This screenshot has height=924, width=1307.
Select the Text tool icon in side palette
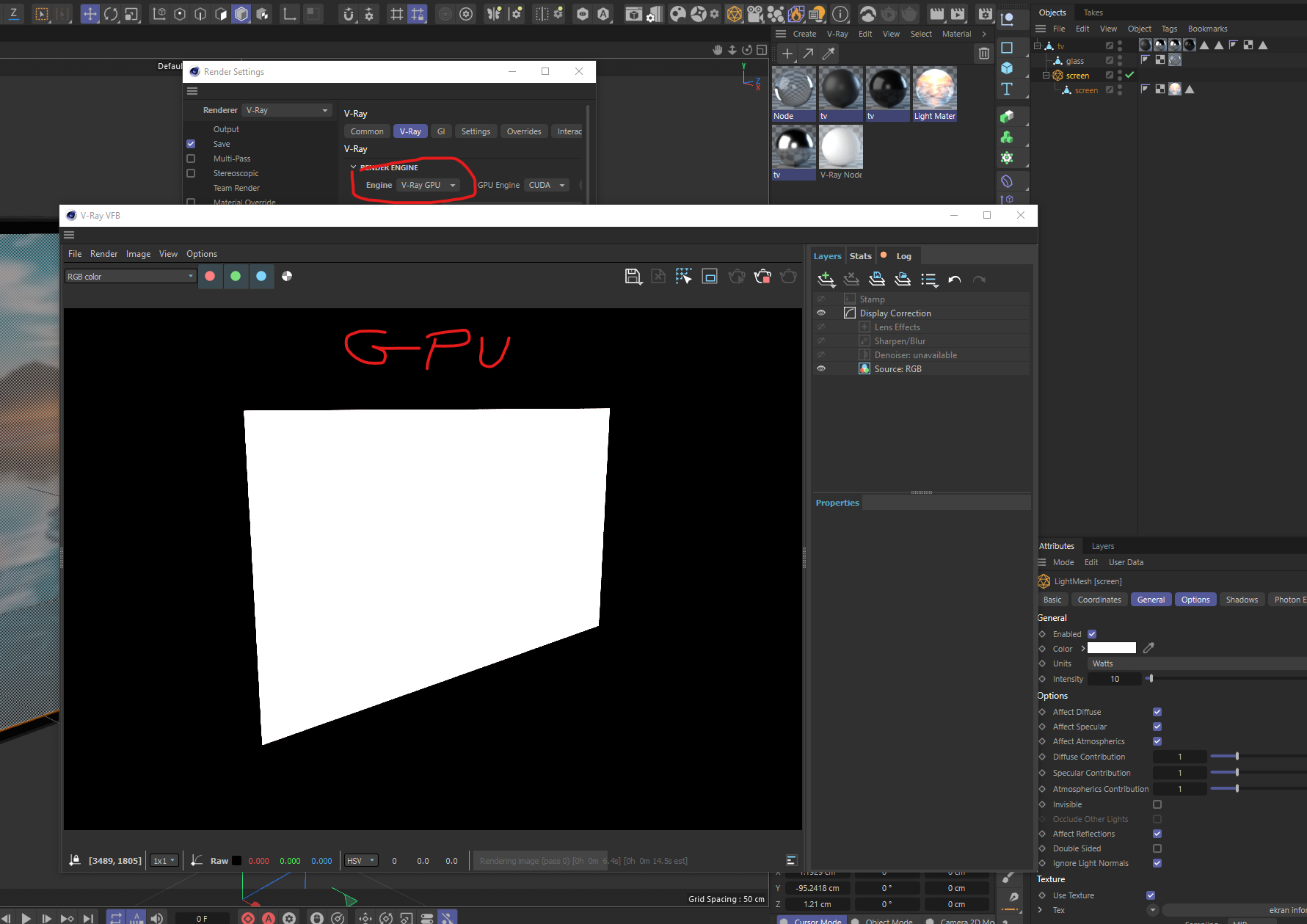tap(1007, 89)
